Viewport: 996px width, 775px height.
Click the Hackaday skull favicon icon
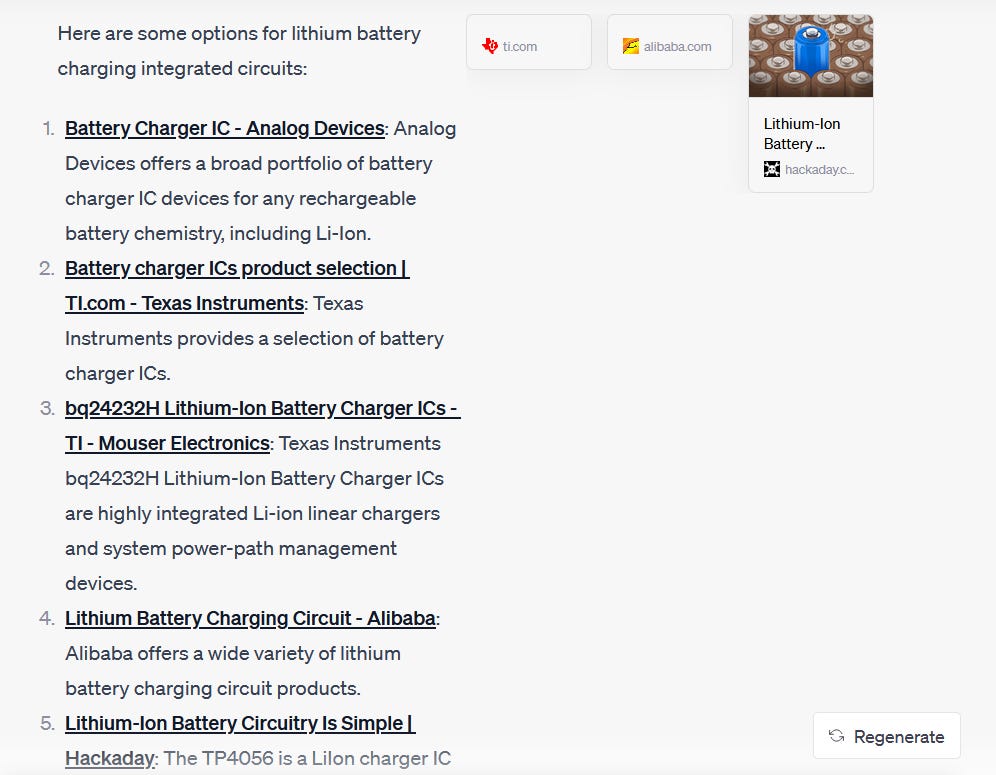[772, 169]
